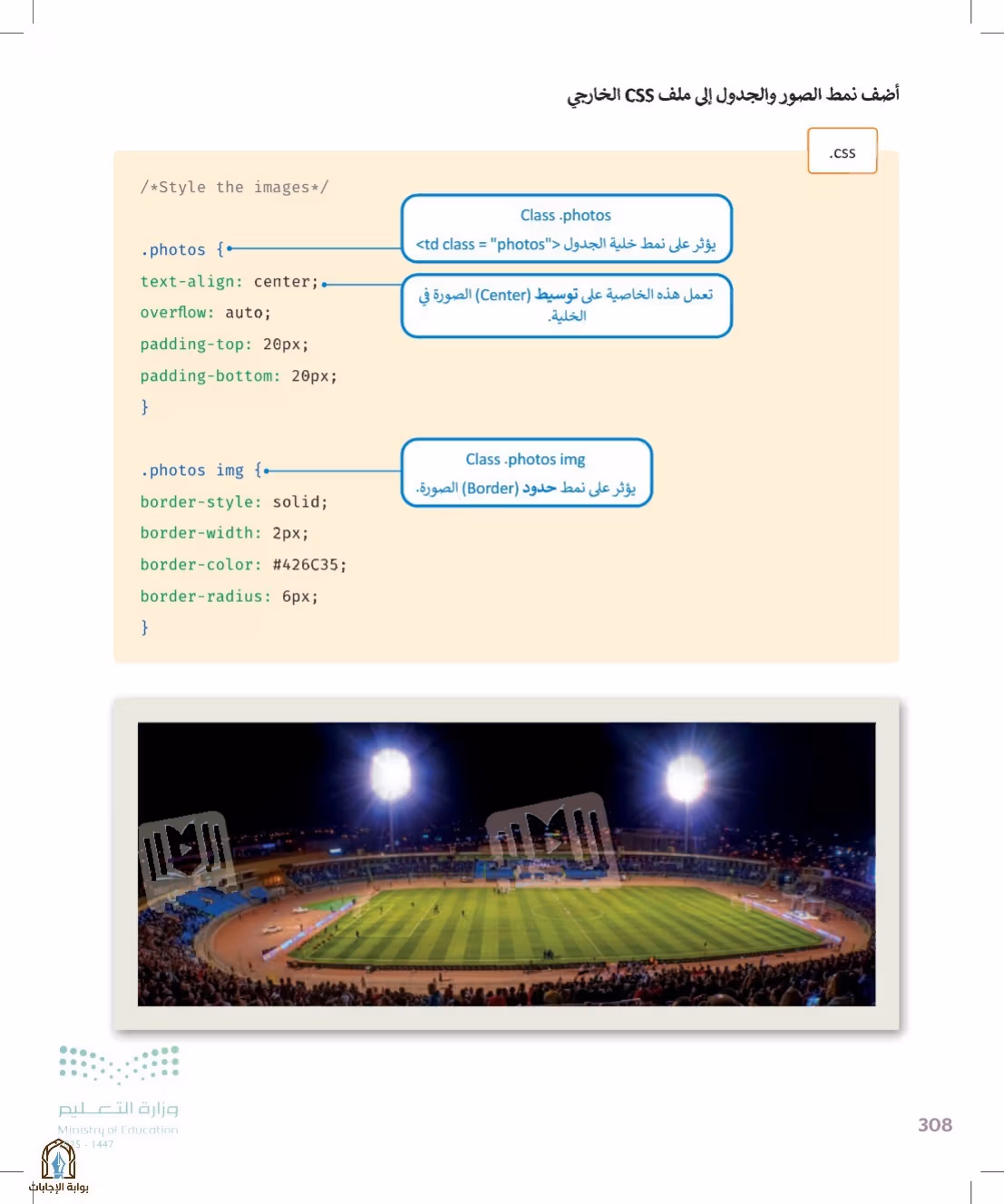
Task: Click the text <td class = "photos">
Action: point(488,244)
